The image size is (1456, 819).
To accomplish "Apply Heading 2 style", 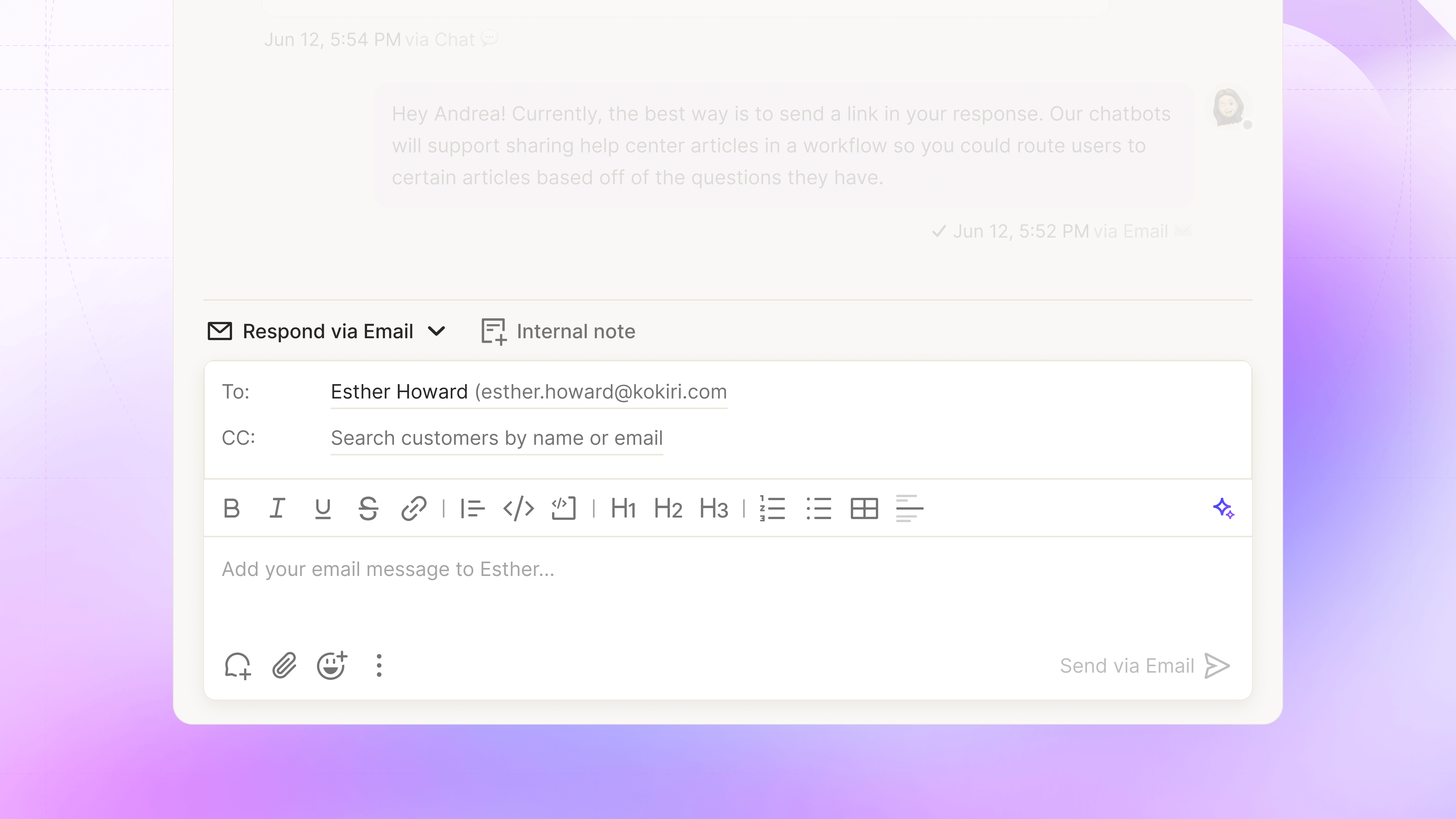I will click(668, 508).
